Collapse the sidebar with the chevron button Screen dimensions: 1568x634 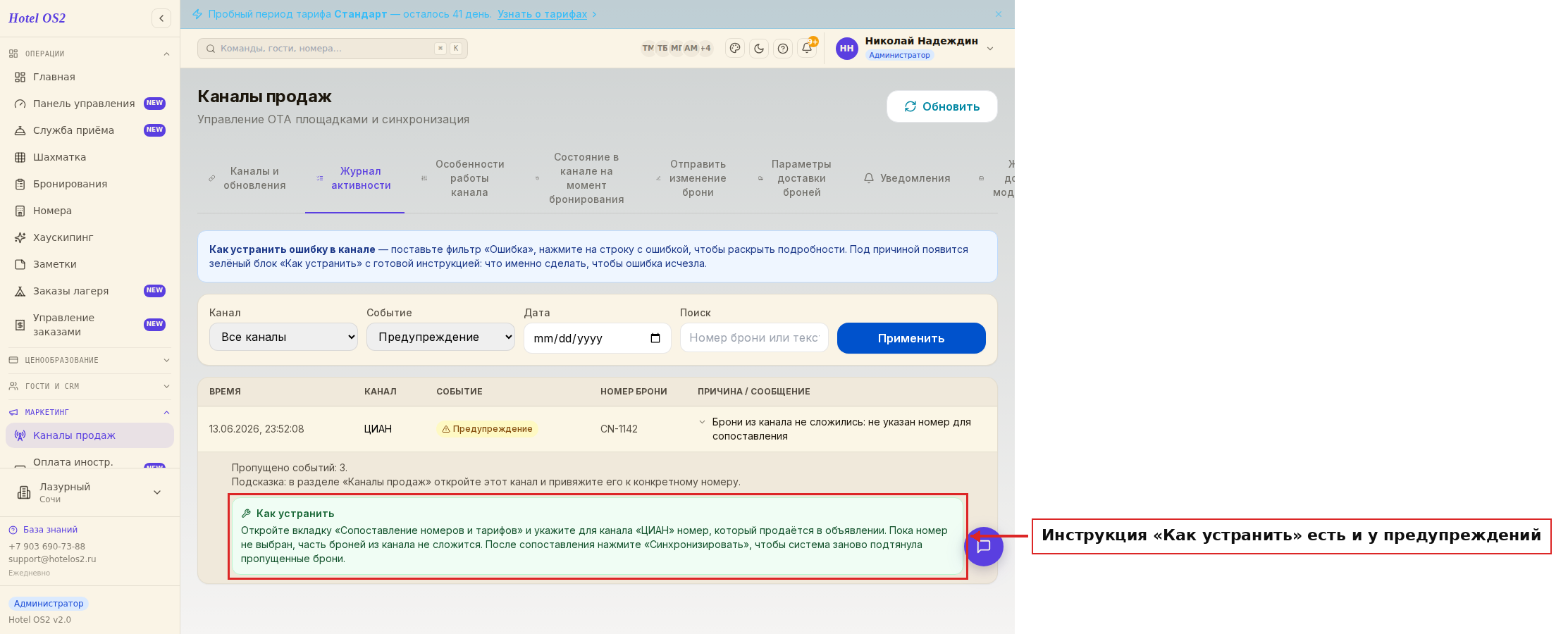[x=161, y=18]
